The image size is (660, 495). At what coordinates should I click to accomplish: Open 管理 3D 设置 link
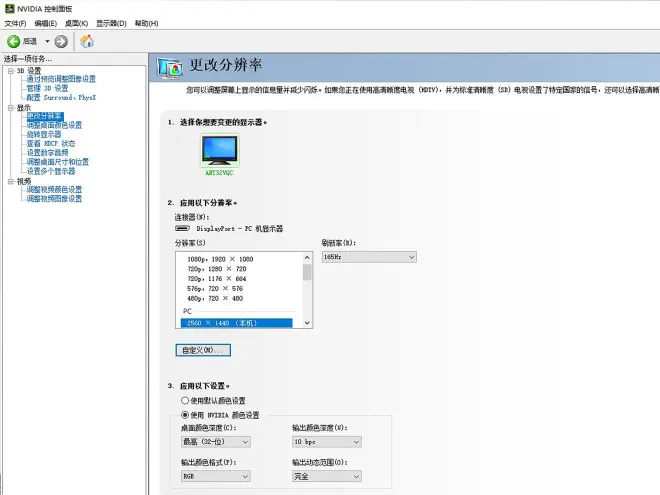pos(47,88)
